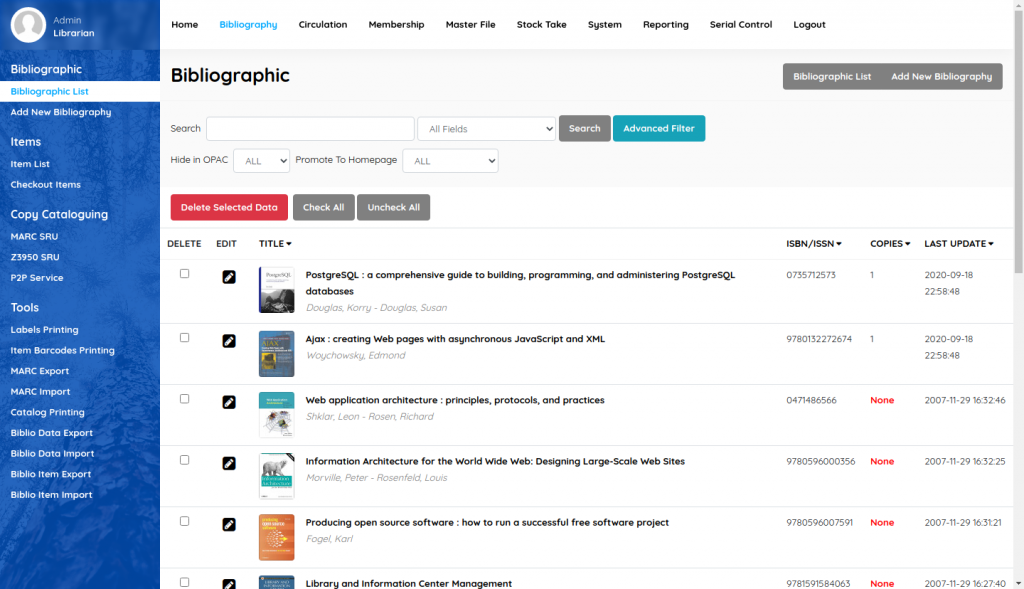
Task: Open the Promote To Homepage dropdown
Action: point(450,161)
